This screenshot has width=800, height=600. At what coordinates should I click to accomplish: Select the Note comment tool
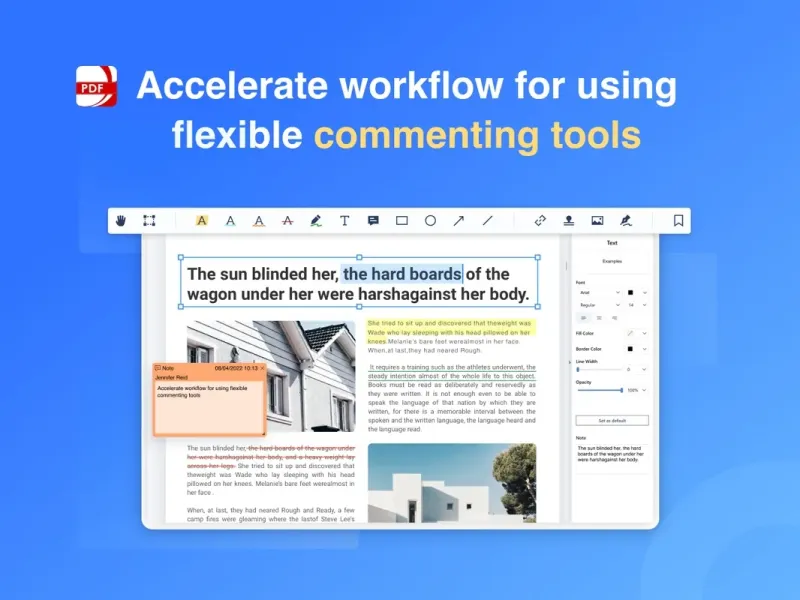coord(373,220)
